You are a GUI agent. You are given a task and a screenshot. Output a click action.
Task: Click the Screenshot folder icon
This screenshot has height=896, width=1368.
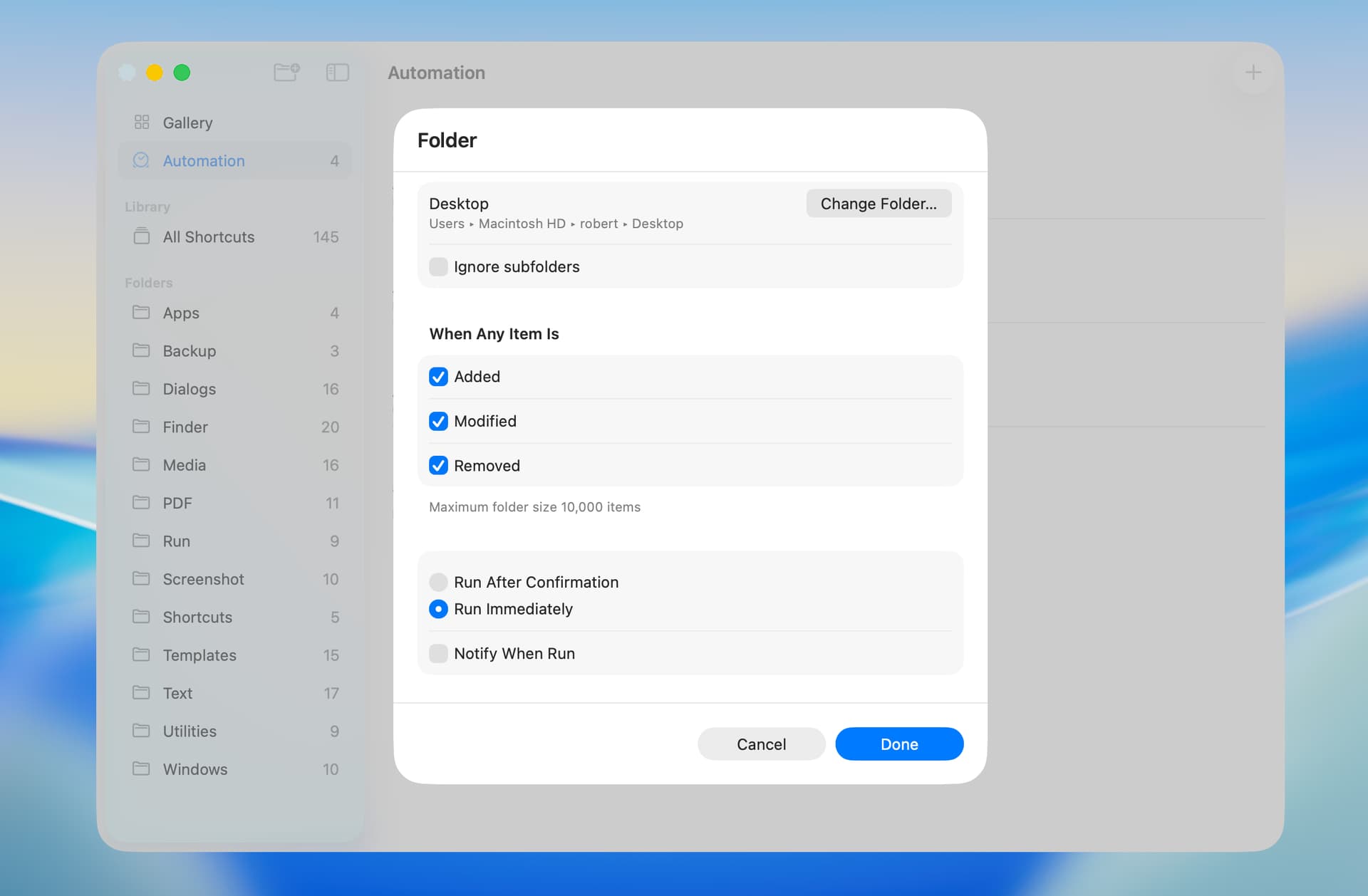coord(142,578)
